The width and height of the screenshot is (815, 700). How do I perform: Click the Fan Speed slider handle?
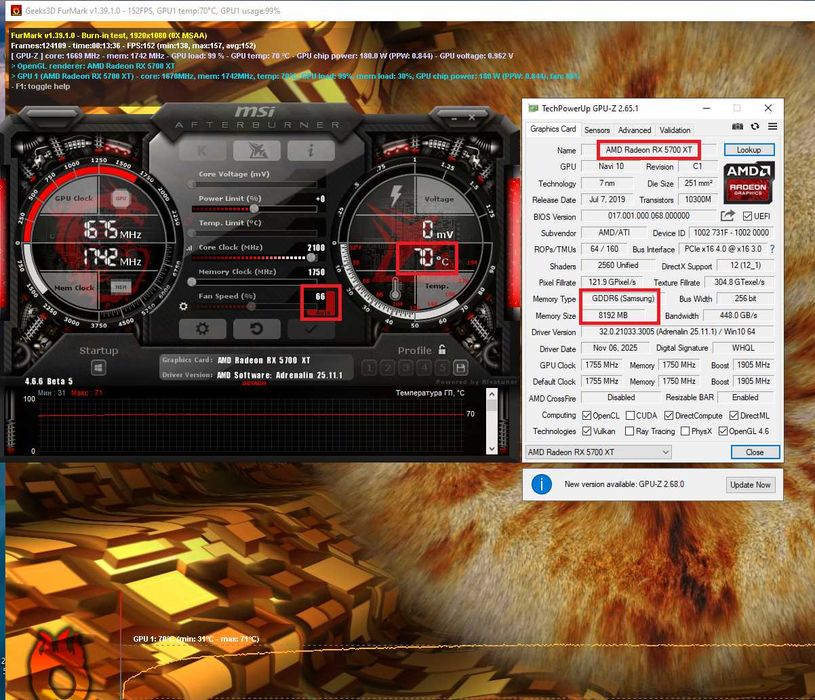(251, 307)
